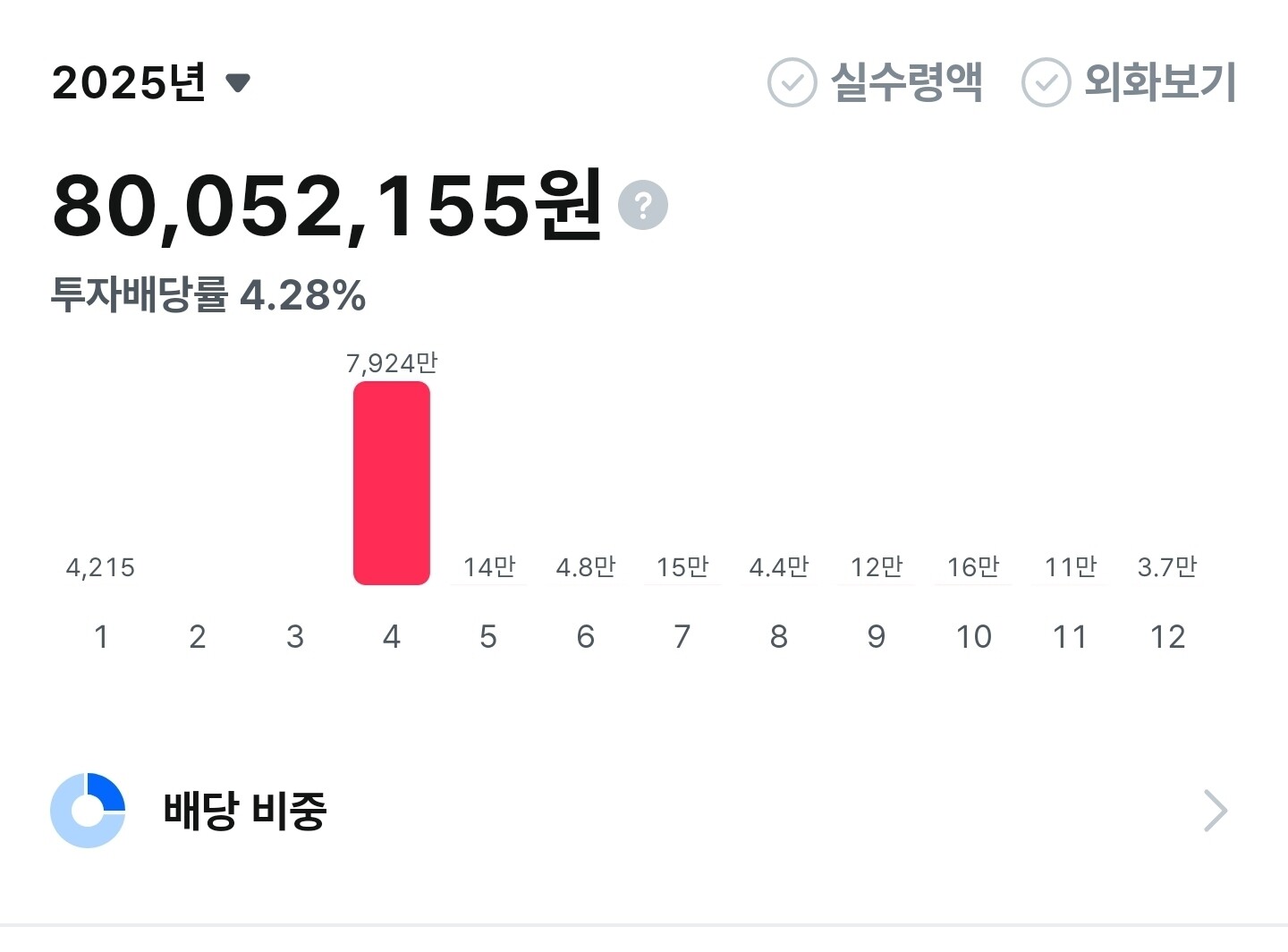Click the dividend weight donut chart icon
The image size is (1288, 952).
pos(88,811)
